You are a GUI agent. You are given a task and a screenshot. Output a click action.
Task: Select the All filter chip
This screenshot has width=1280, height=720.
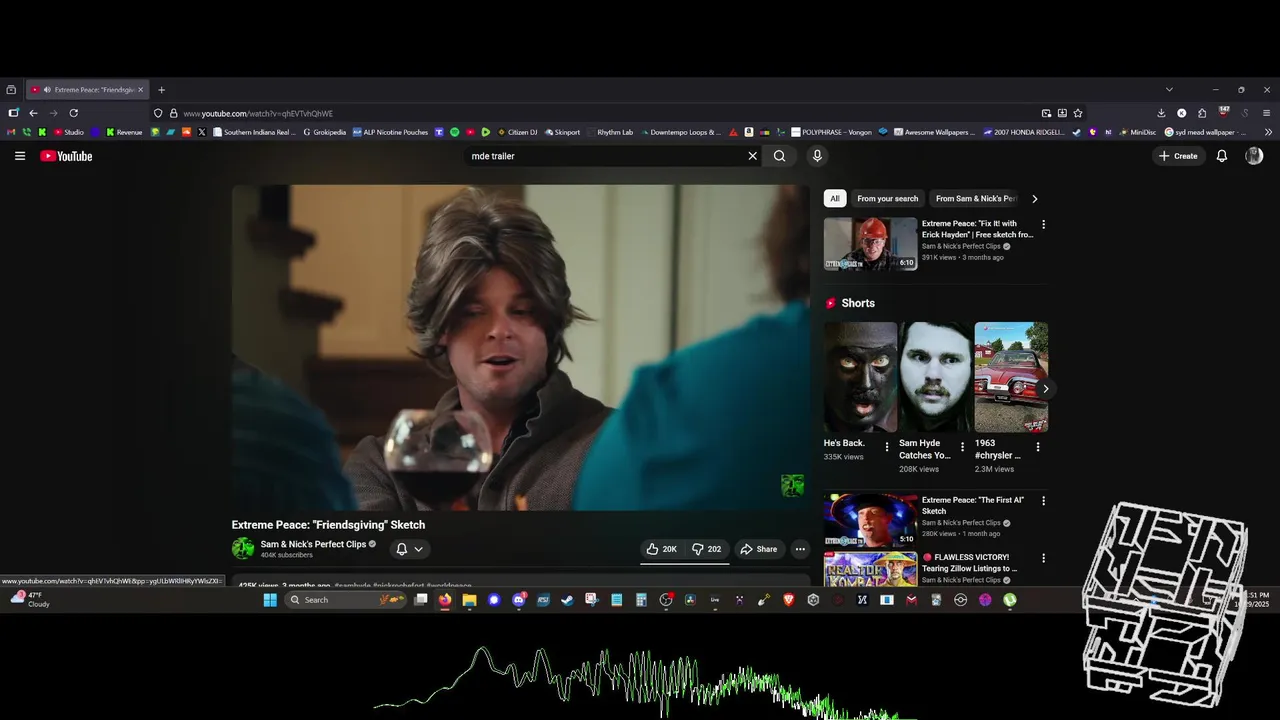point(835,198)
